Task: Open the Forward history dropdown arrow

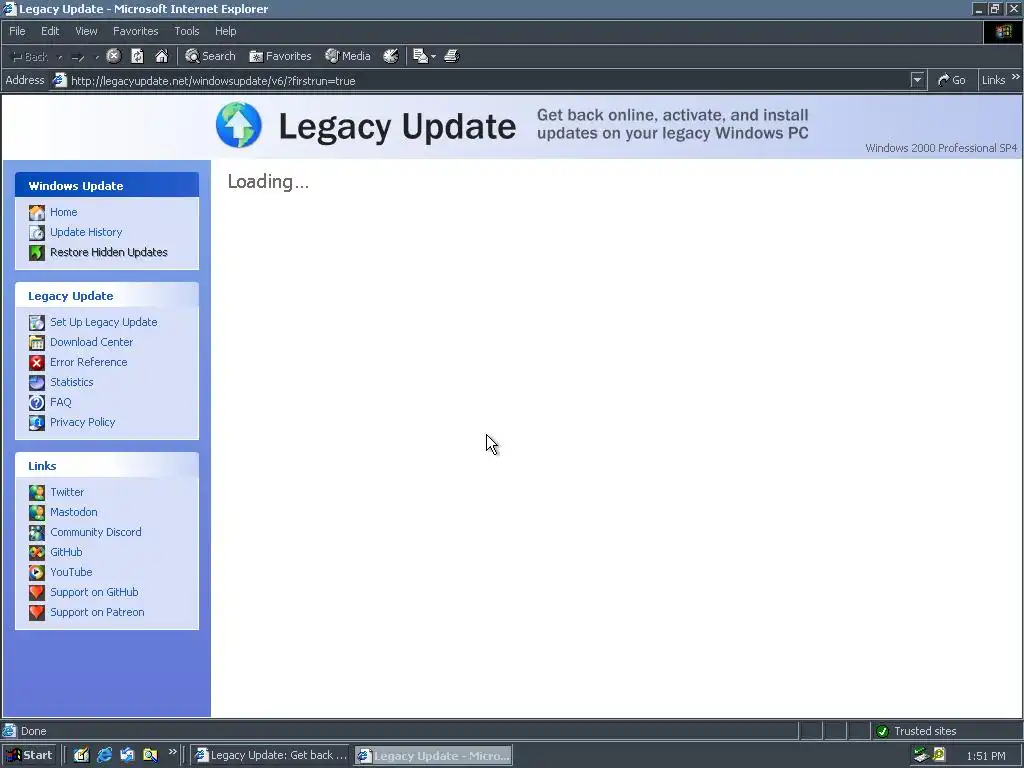Action: coord(97,57)
